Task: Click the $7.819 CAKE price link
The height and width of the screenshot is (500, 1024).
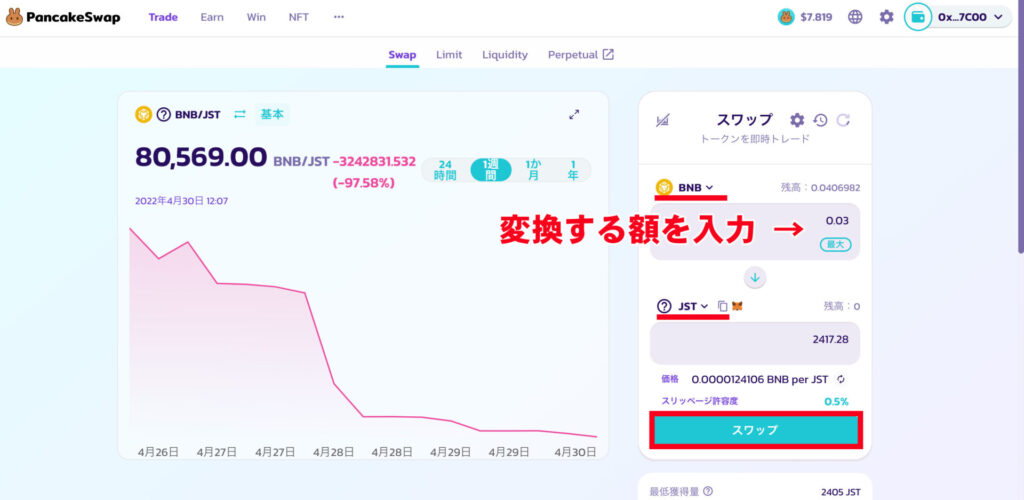Action: pyautogui.click(x=816, y=17)
